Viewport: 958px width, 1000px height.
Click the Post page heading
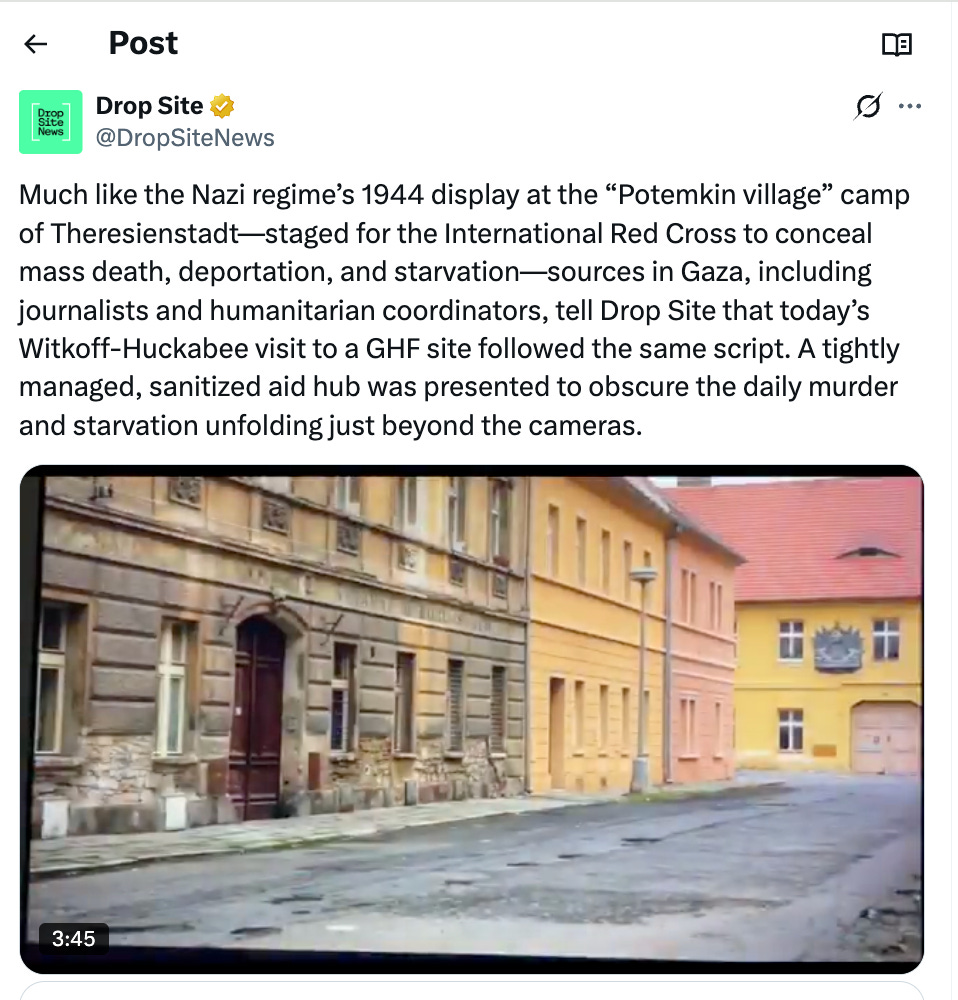(144, 43)
